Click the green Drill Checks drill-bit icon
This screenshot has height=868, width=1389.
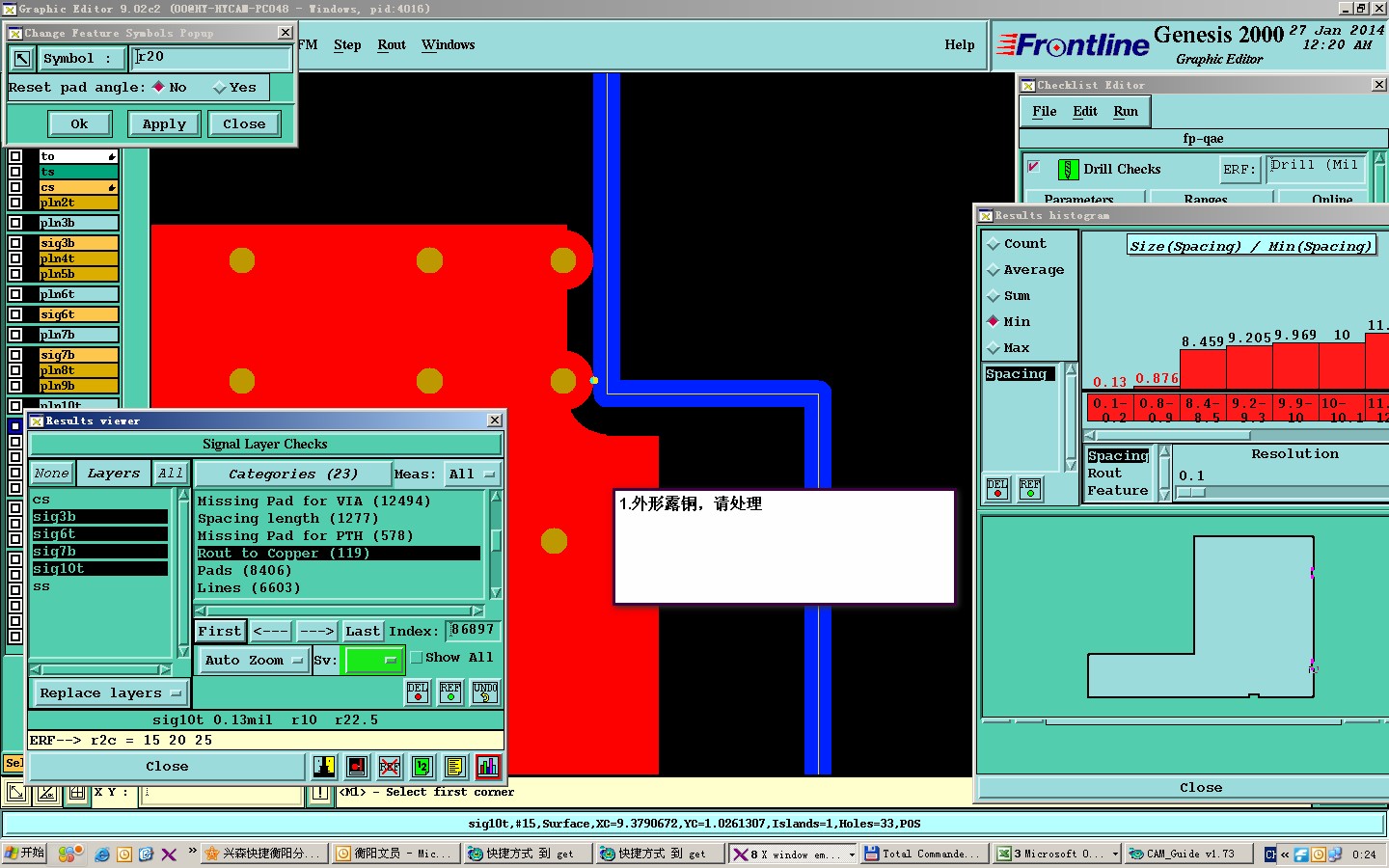point(1068,170)
